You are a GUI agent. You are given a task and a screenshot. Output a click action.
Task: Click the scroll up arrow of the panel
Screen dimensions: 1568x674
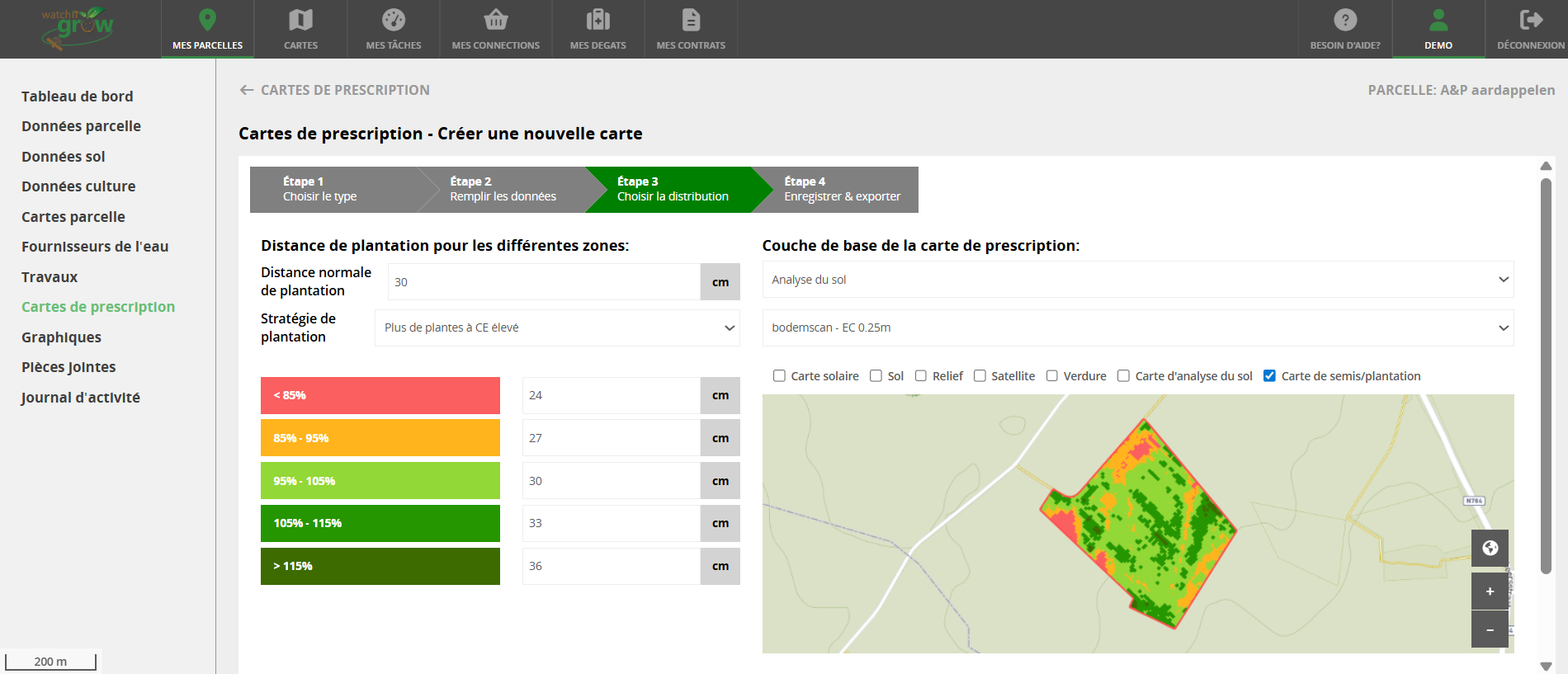[1546, 166]
